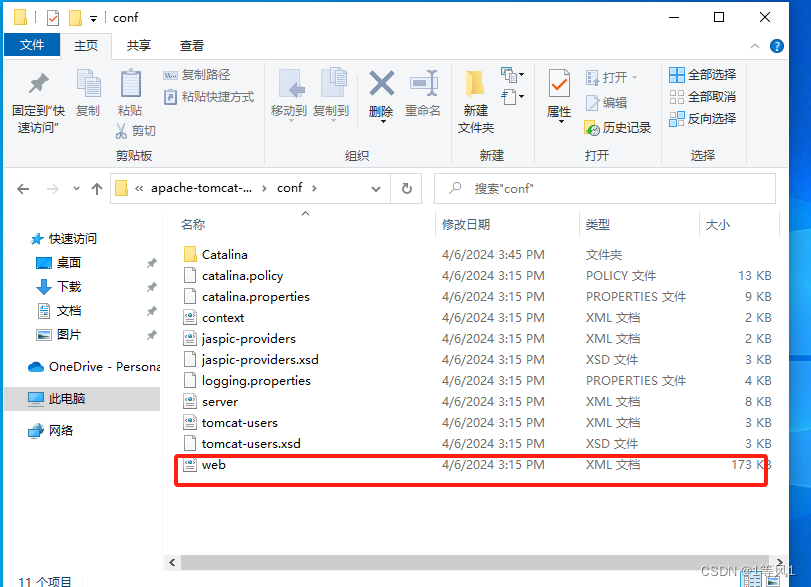Open the Easy access dropdown icon
This screenshot has width=811, height=587.
pos(512,97)
